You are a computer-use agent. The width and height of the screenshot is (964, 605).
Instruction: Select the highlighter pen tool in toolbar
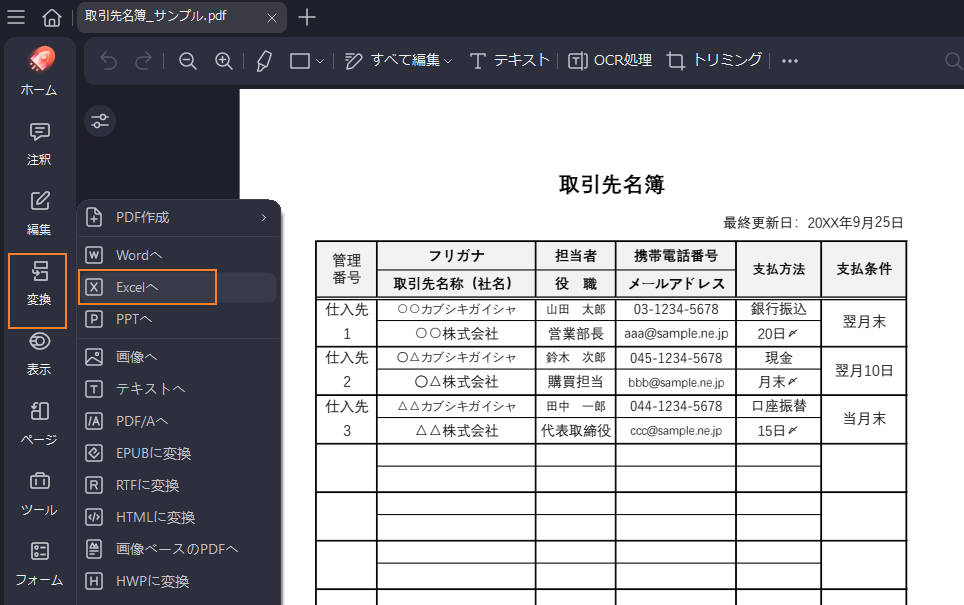point(263,60)
